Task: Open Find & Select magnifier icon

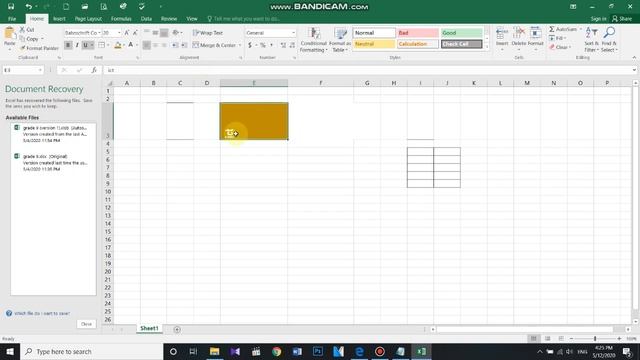Action: 609,33
